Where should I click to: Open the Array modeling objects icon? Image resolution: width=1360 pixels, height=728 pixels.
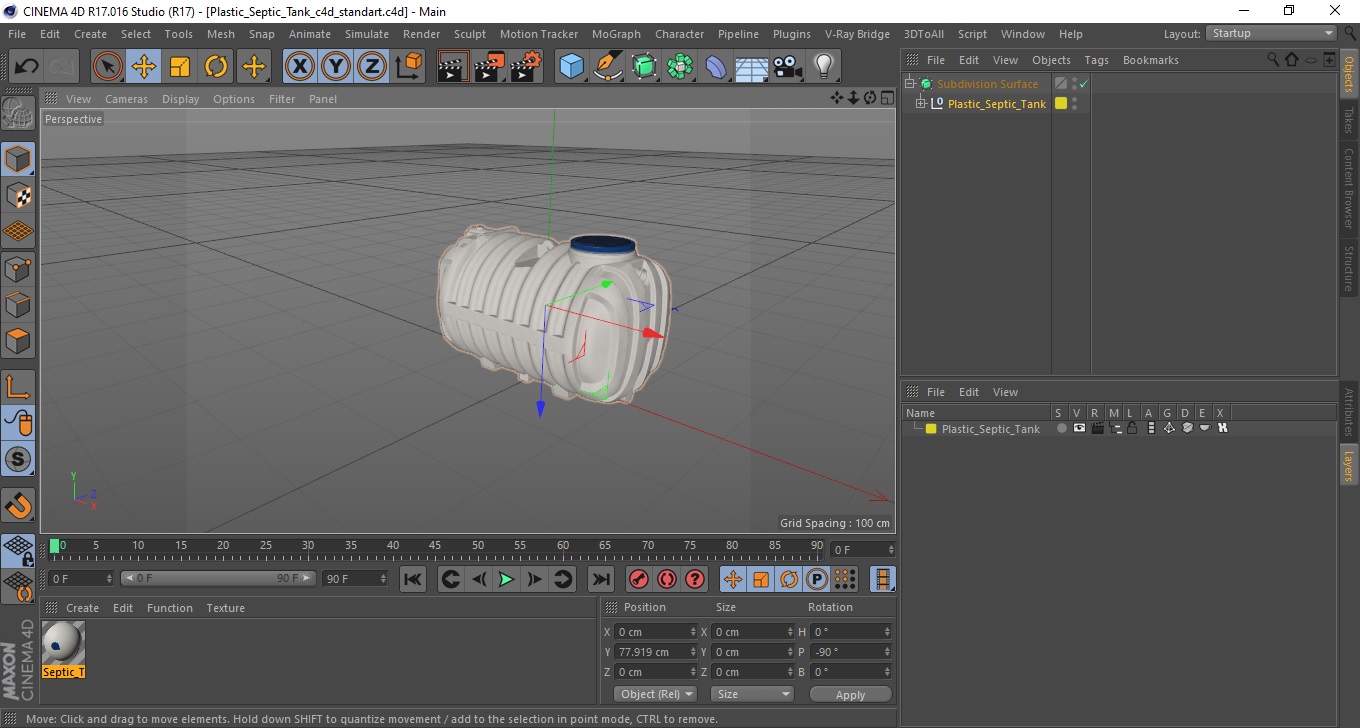680,67
